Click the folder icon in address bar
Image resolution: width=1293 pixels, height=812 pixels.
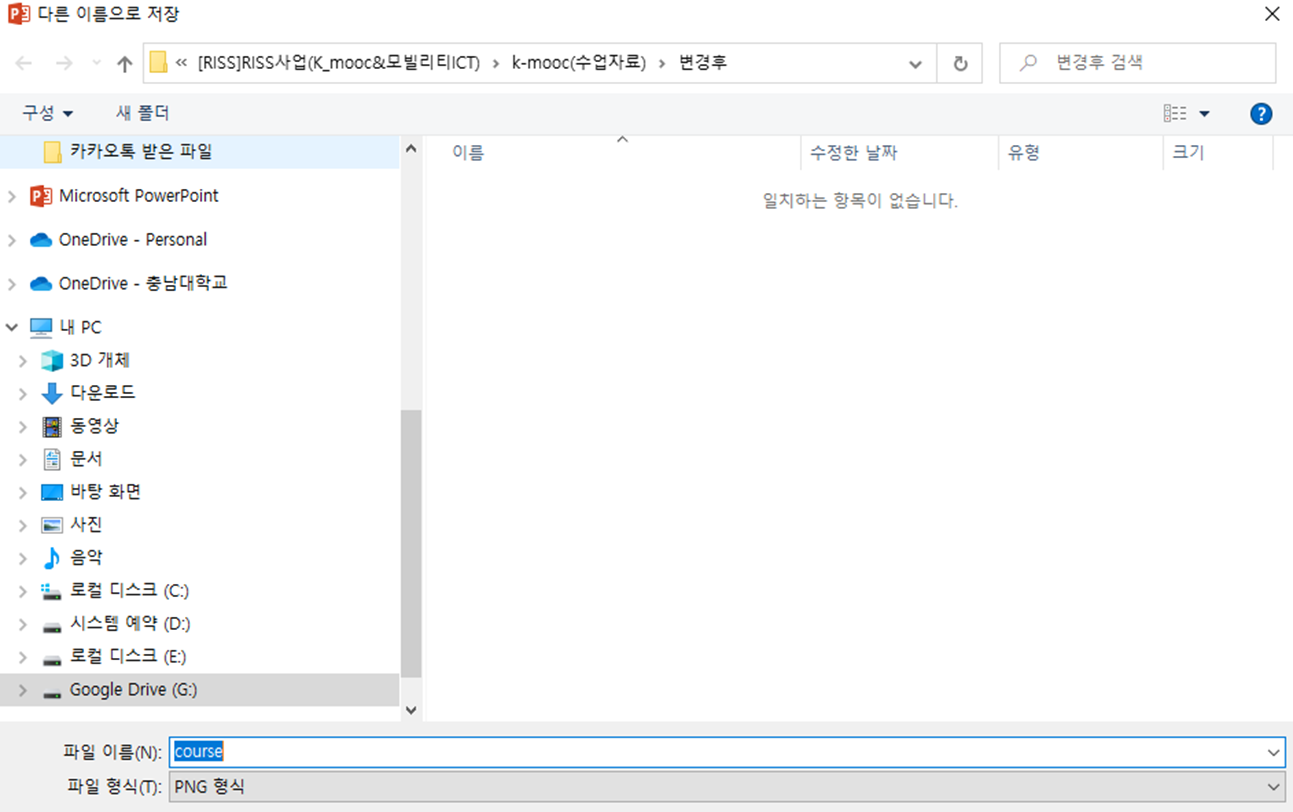pyautogui.click(x=158, y=62)
